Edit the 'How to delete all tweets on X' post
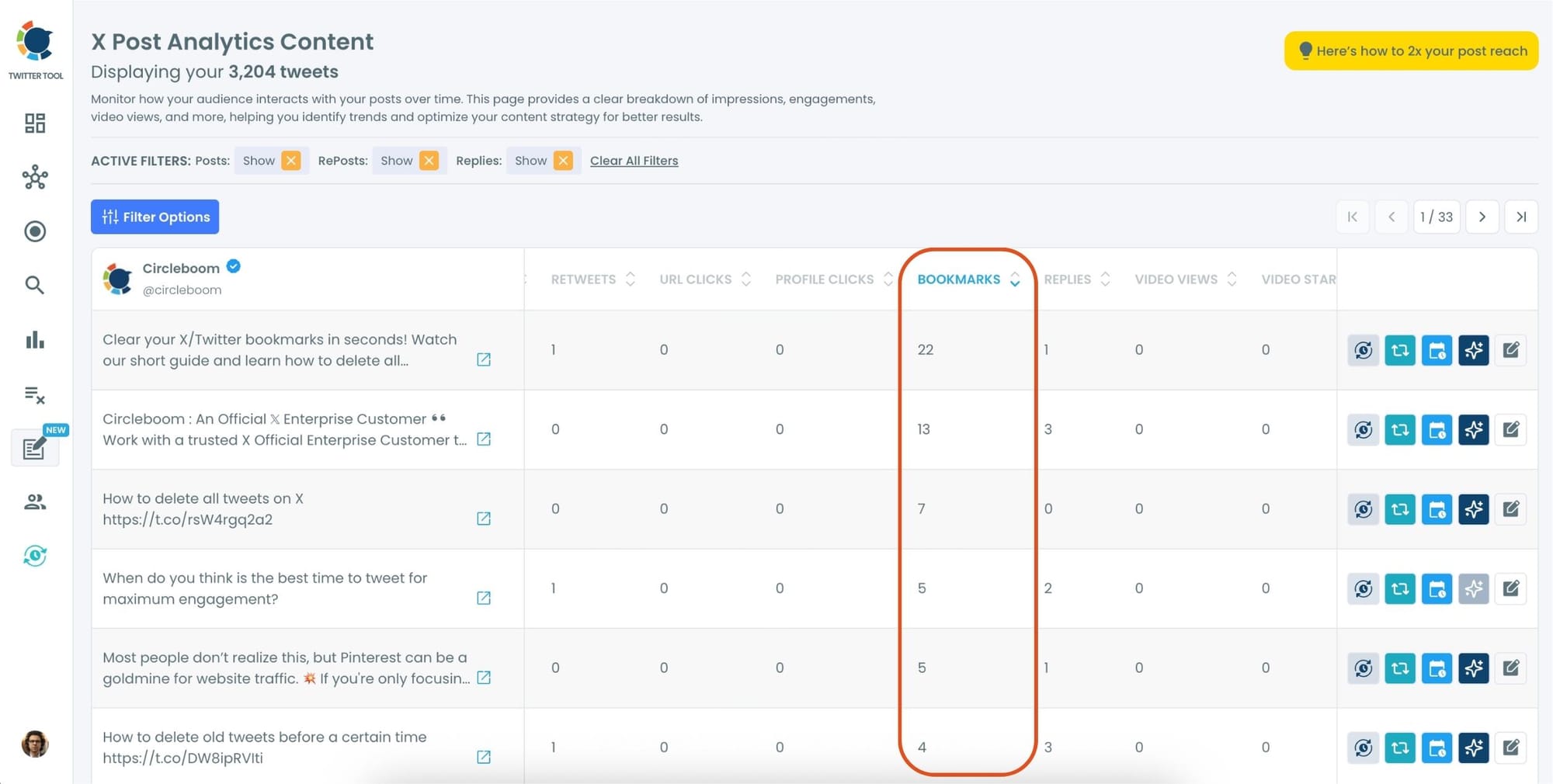This screenshot has width=1553, height=784. point(1511,509)
